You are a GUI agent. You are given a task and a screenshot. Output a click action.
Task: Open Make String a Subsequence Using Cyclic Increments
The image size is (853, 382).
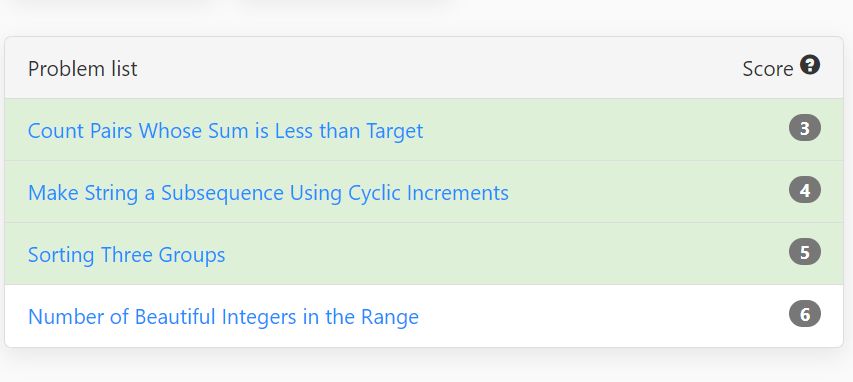coord(268,193)
